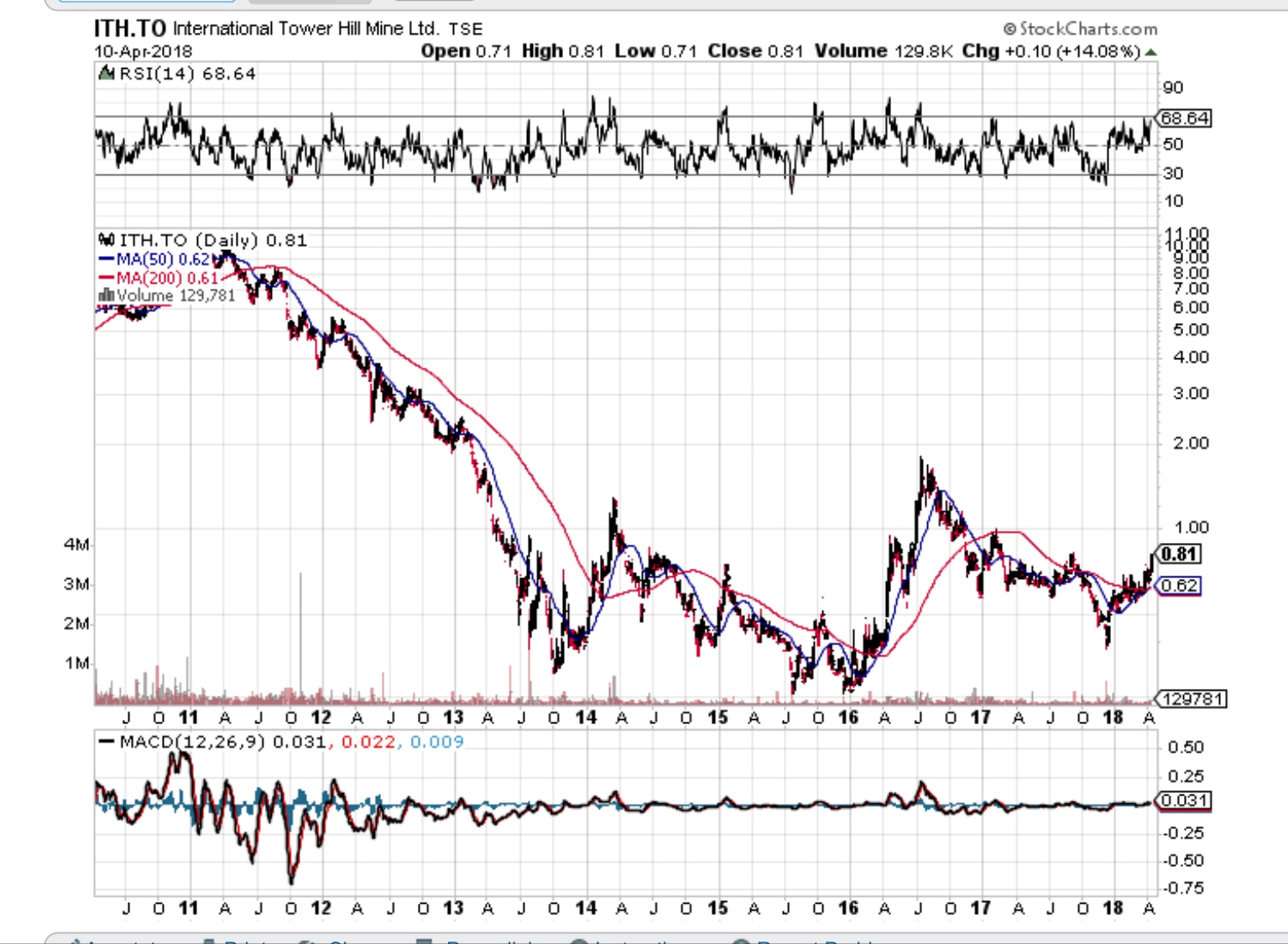Click year 16 on the price chart axis
Screen dimensions: 1288x944
(848, 717)
